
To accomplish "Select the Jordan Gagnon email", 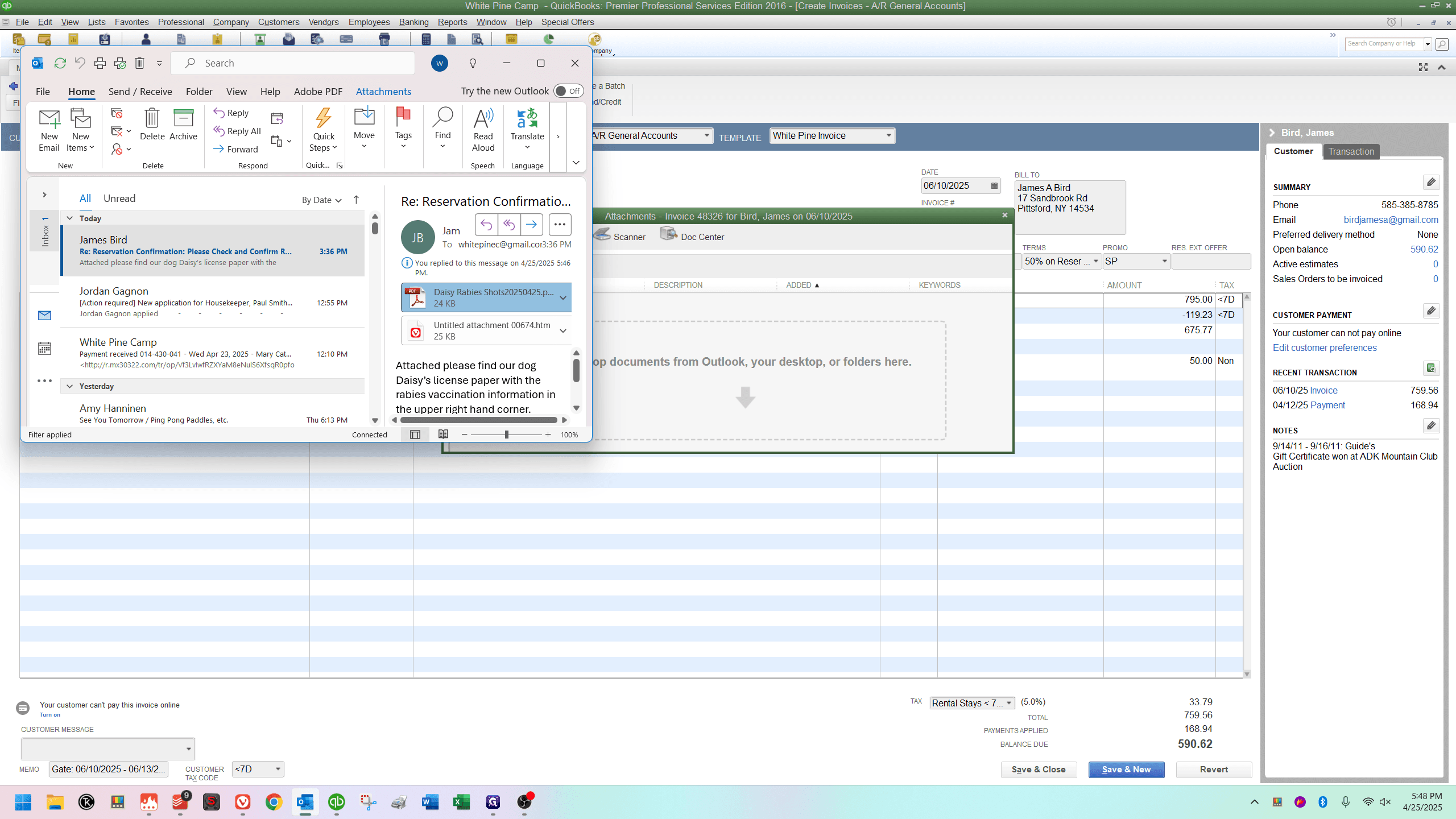I will pyautogui.click(x=213, y=302).
